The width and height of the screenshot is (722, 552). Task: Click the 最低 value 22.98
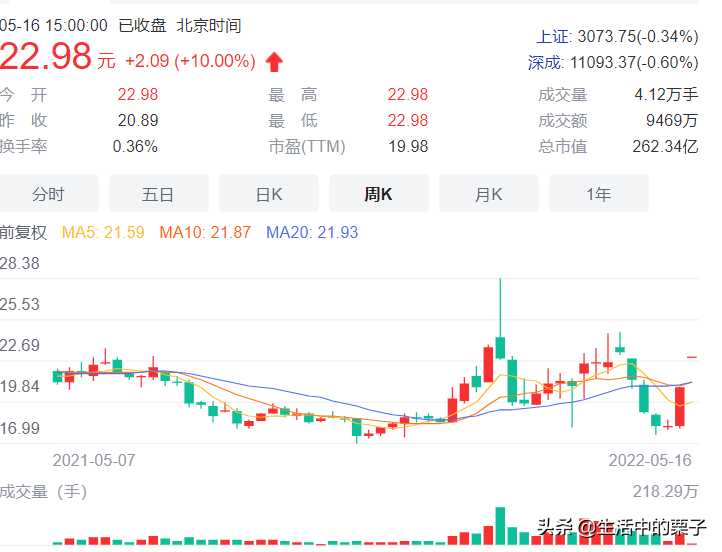(x=408, y=120)
